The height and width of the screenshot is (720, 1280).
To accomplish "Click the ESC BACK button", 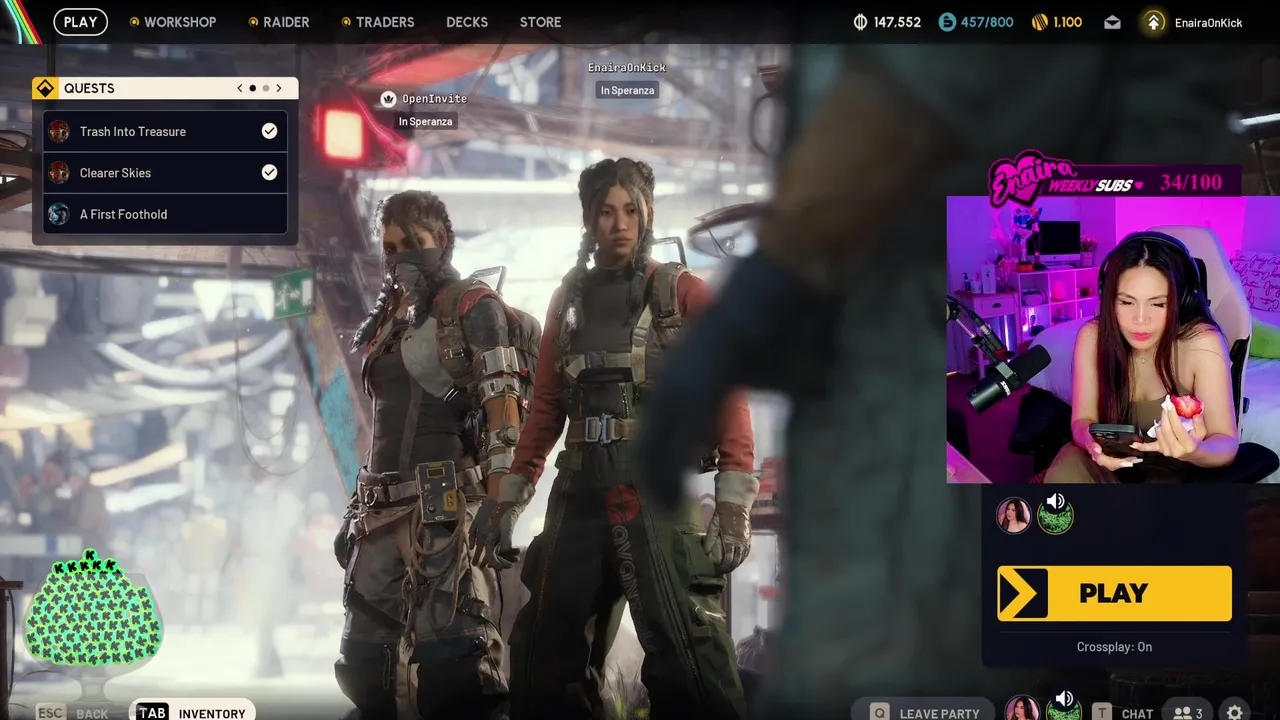I will [x=72, y=713].
